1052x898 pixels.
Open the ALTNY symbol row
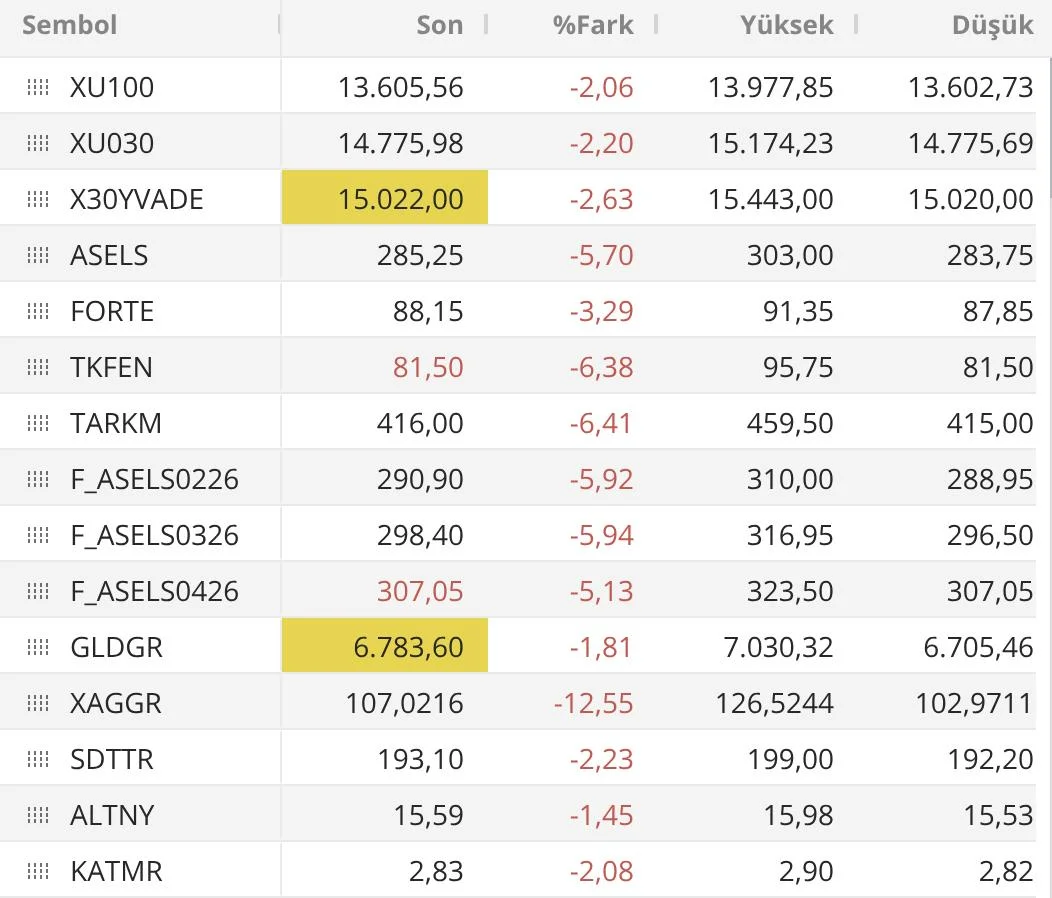pos(112,816)
